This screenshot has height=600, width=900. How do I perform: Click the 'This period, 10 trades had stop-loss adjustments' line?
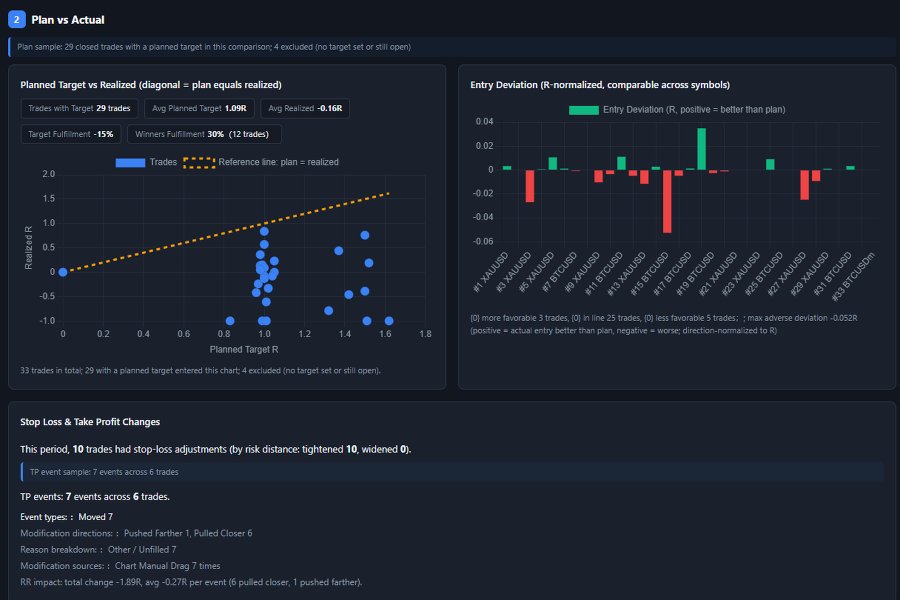tap(216, 450)
